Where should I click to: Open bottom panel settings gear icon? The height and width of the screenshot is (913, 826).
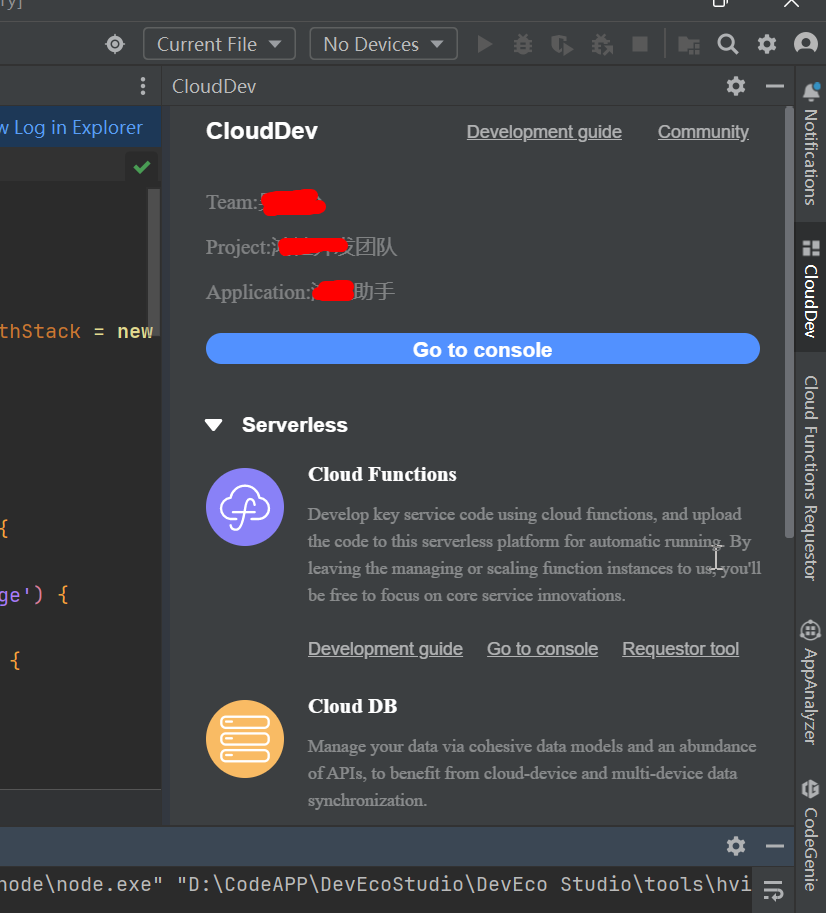pyautogui.click(x=736, y=846)
